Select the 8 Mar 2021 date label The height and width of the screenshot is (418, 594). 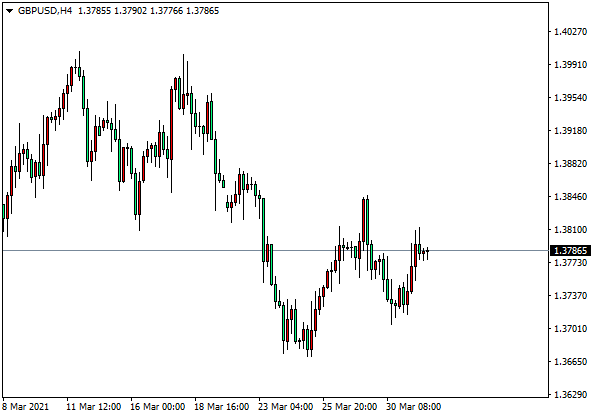coord(26,407)
